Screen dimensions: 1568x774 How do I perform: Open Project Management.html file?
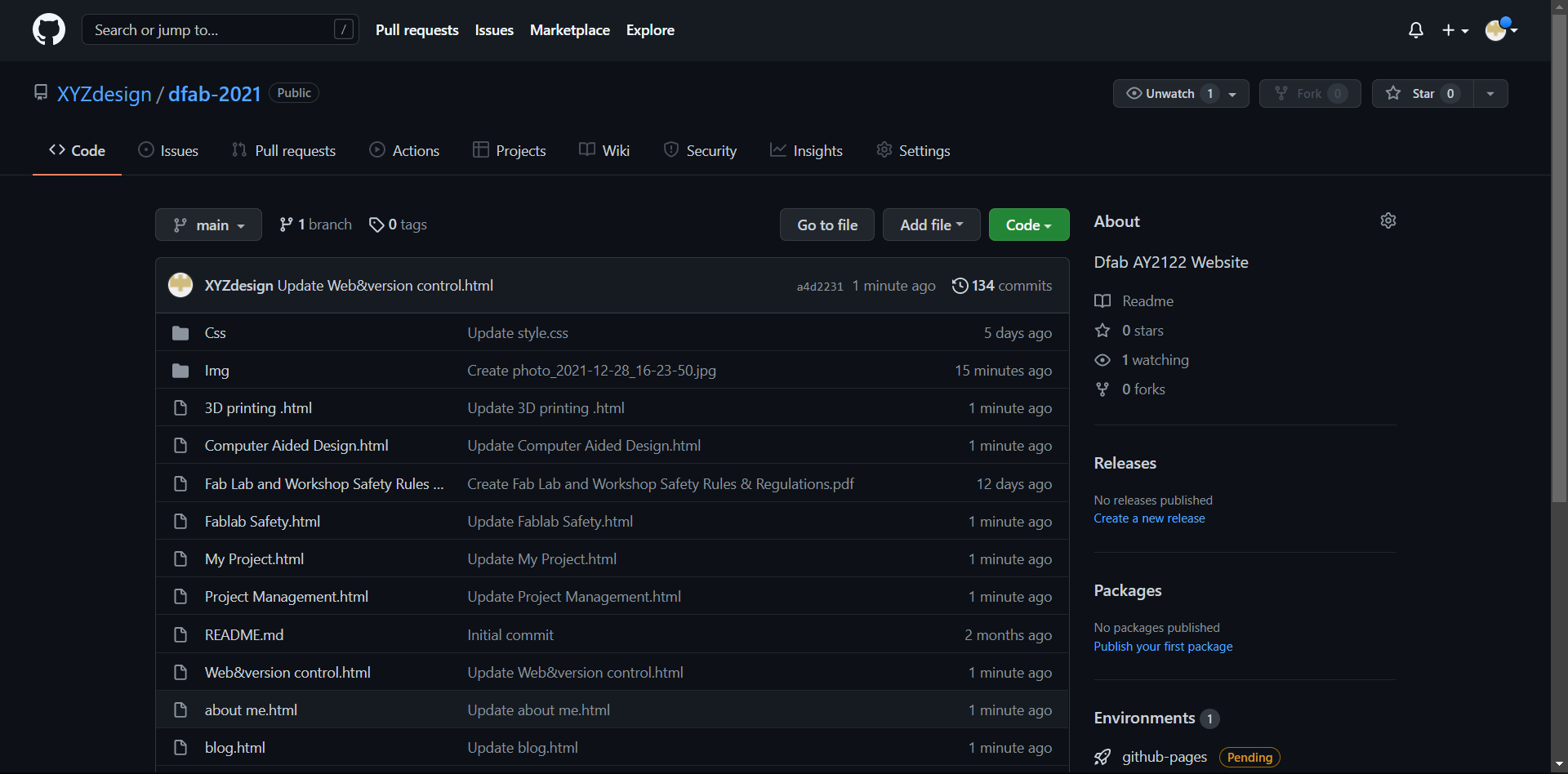coord(287,597)
